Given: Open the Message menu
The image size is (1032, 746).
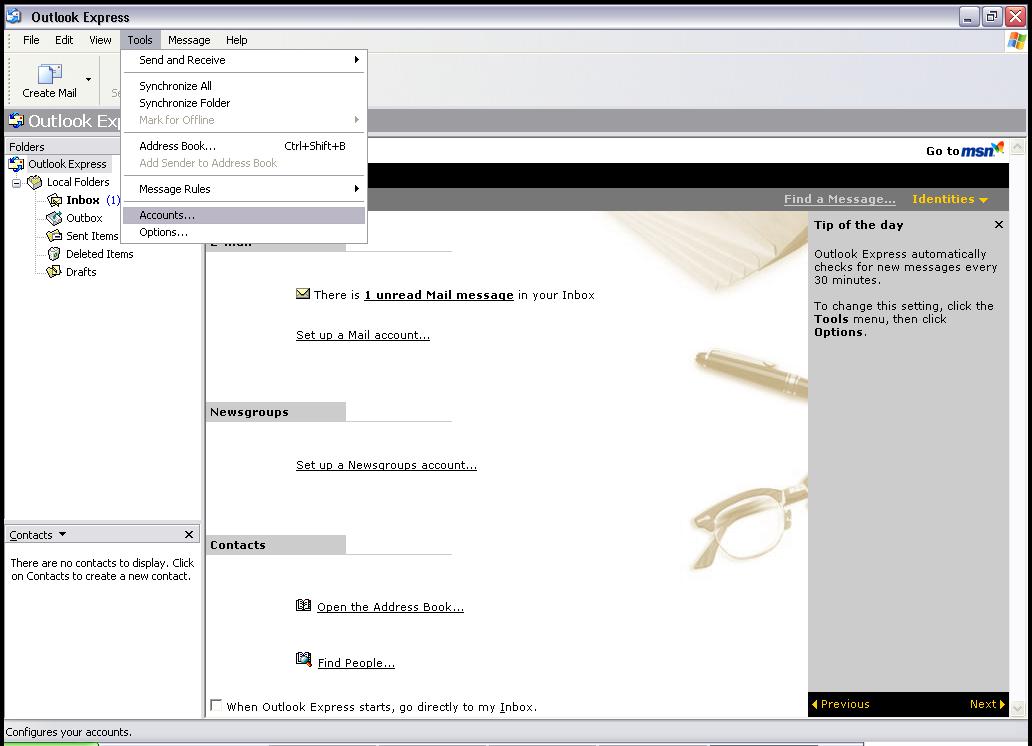Looking at the screenshot, I should [x=189, y=40].
